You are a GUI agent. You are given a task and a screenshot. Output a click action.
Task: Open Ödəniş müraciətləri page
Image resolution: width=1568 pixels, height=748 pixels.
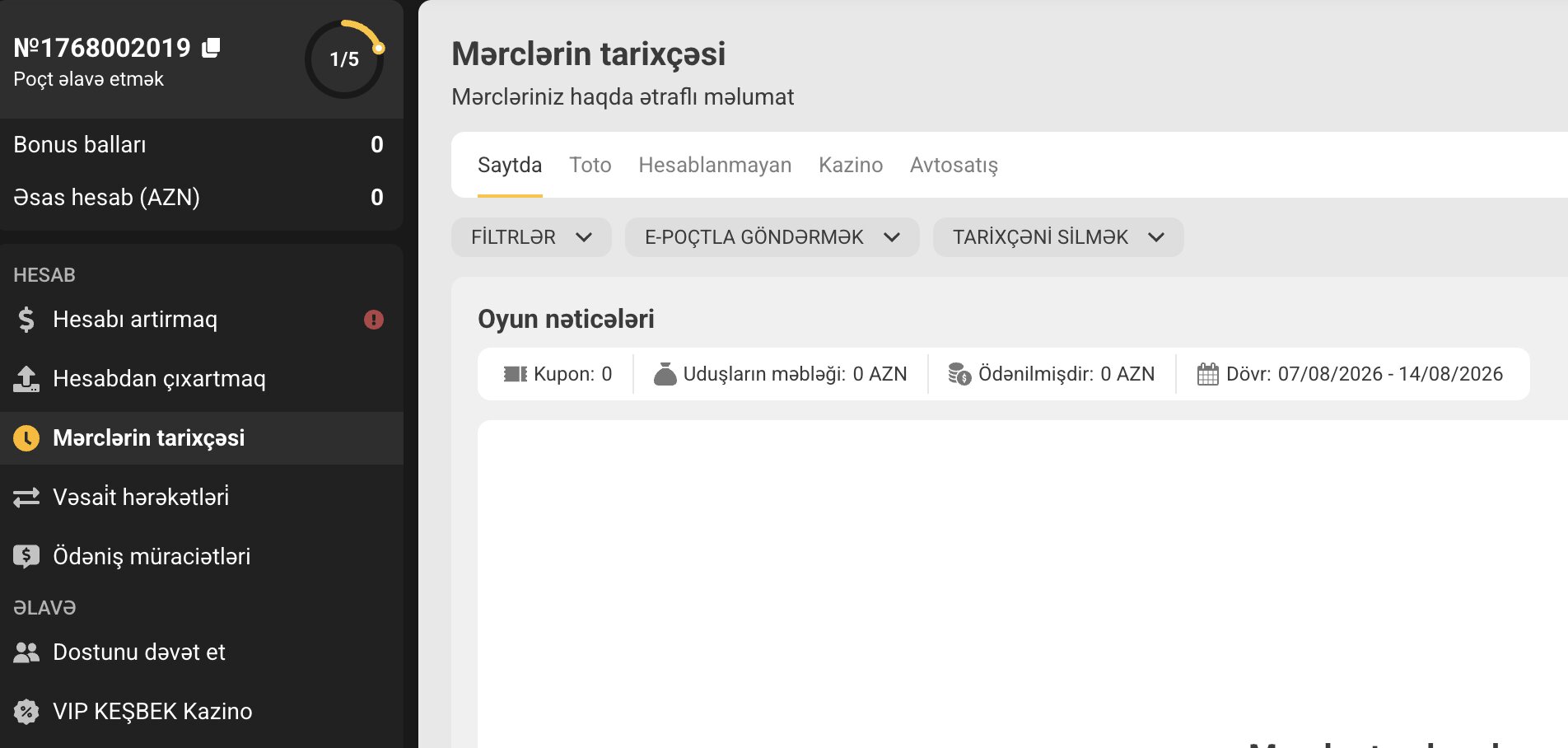click(x=202, y=557)
